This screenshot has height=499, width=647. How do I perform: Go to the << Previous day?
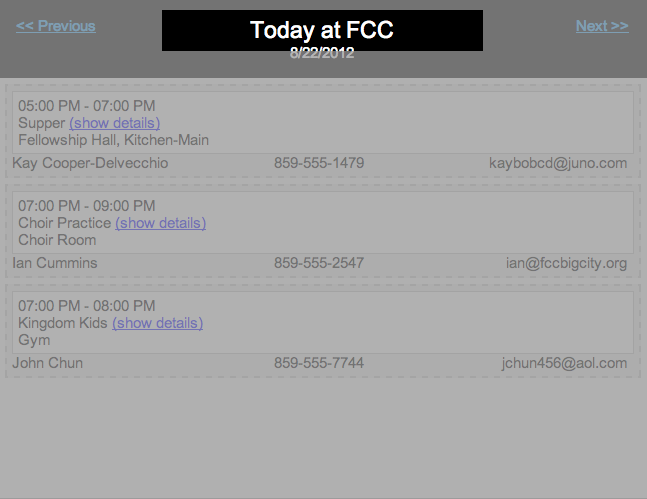tap(56, 26)
